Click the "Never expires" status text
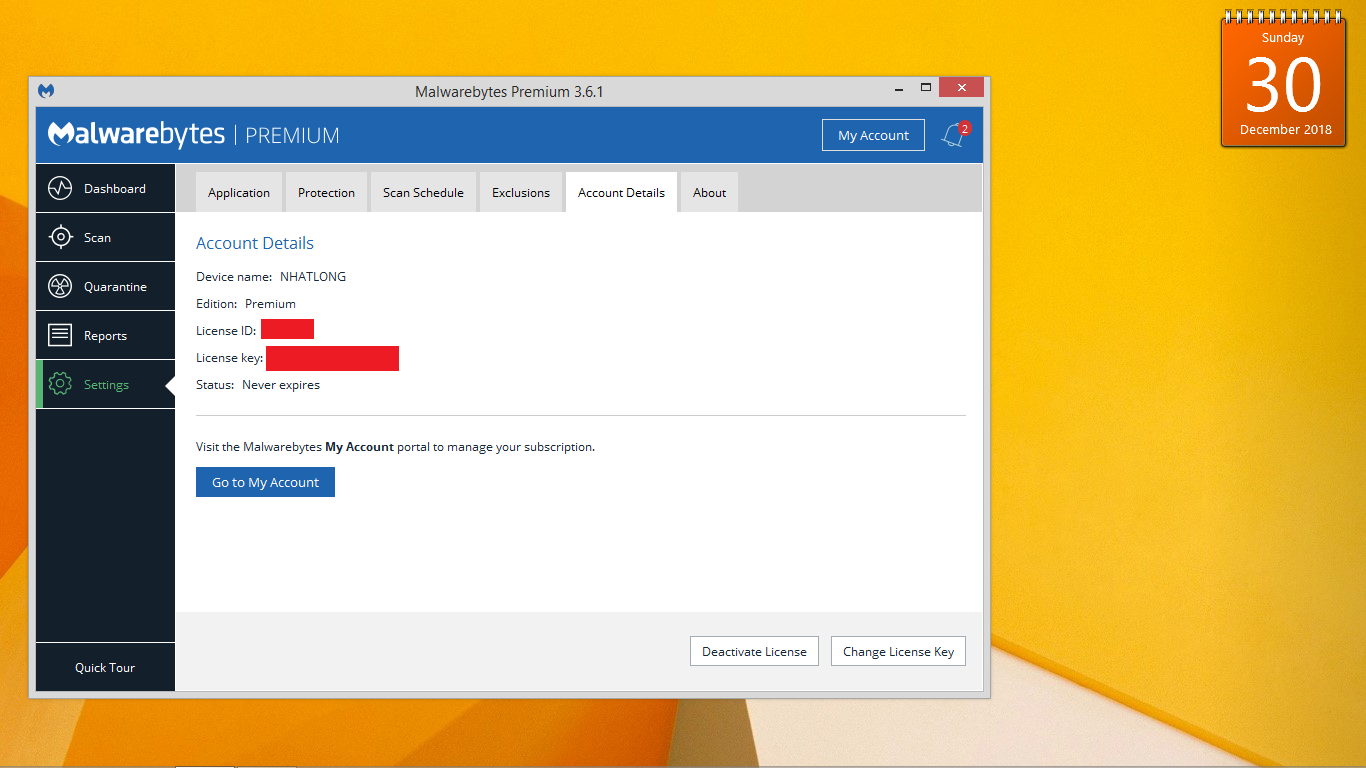Viewport: 1366px width, 768px height. [x=281, y=384]
